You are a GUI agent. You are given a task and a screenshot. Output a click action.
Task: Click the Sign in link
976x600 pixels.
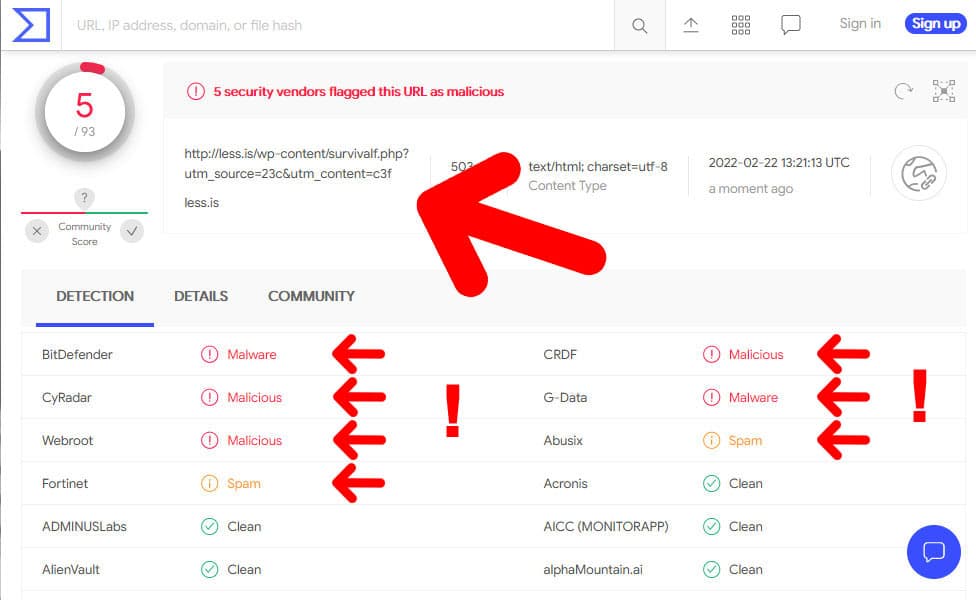pyautogui.click(x=860, y=24)
